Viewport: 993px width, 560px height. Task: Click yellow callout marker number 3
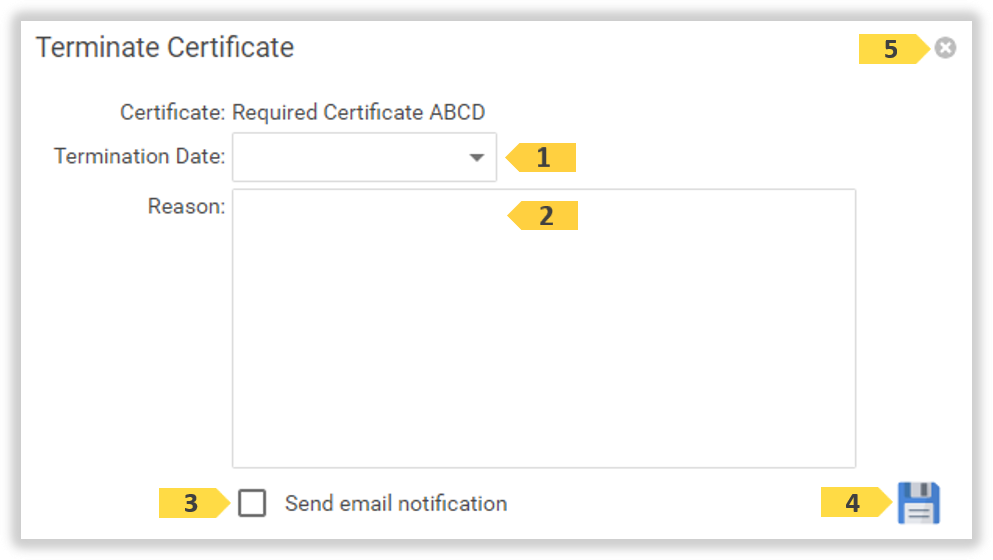tap(191, 504)
